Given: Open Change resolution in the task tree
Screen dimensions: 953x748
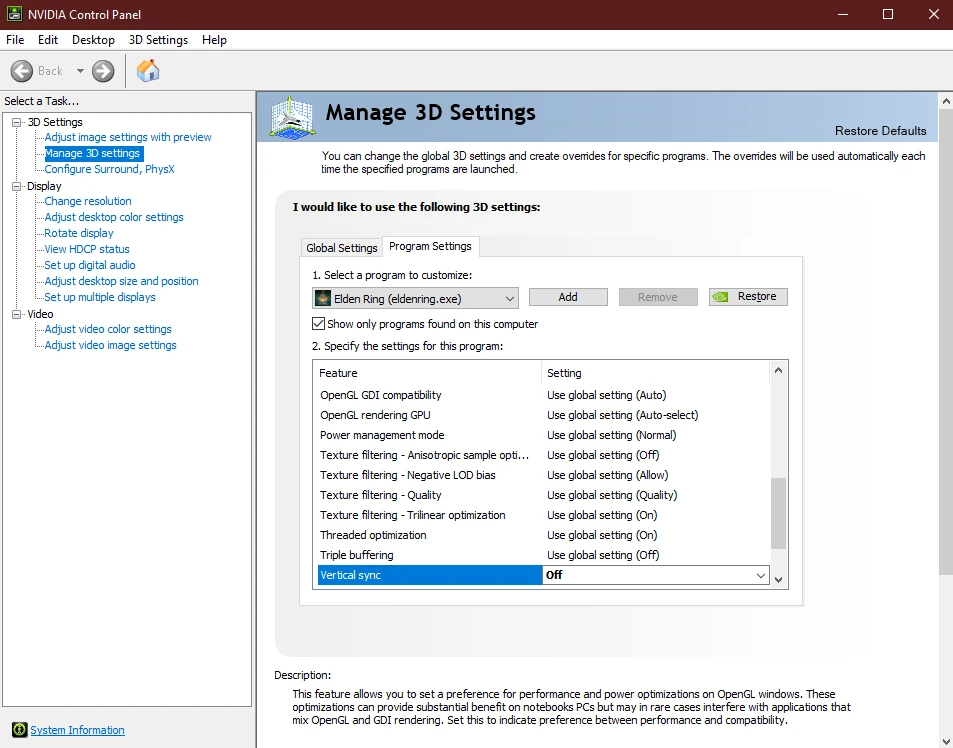Looking at the screenshot, I should tap(88, 201).
